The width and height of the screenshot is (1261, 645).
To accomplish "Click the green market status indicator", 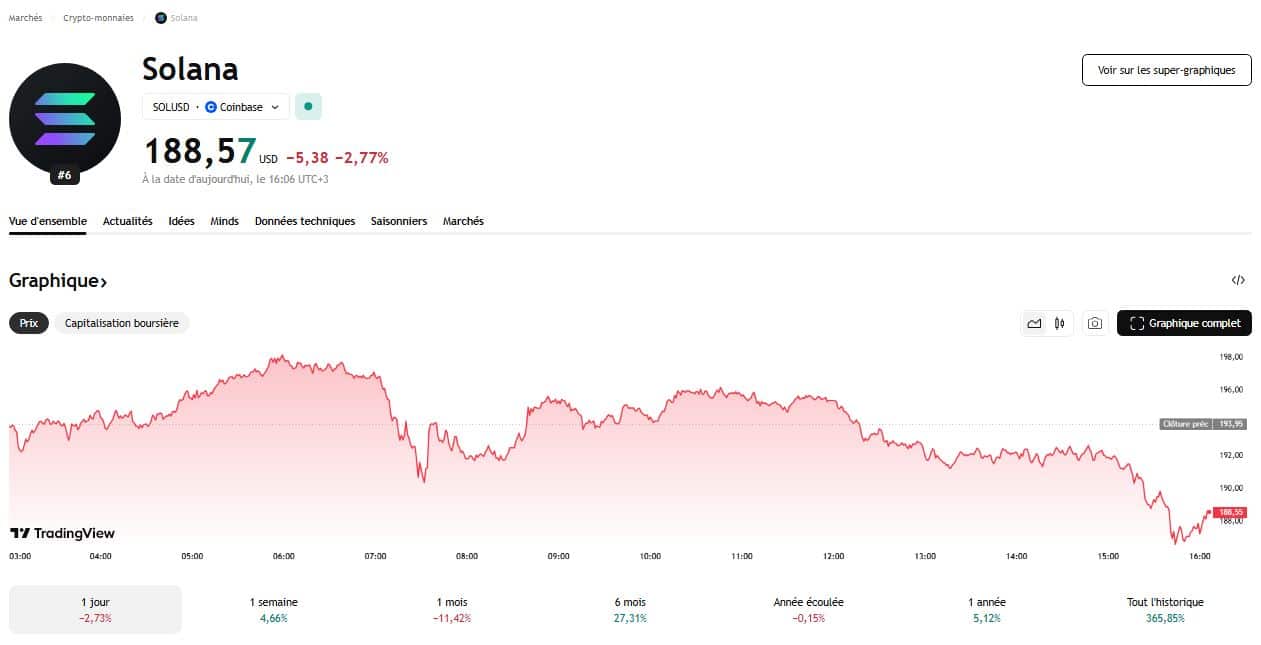I will click(x=308, y=106).
